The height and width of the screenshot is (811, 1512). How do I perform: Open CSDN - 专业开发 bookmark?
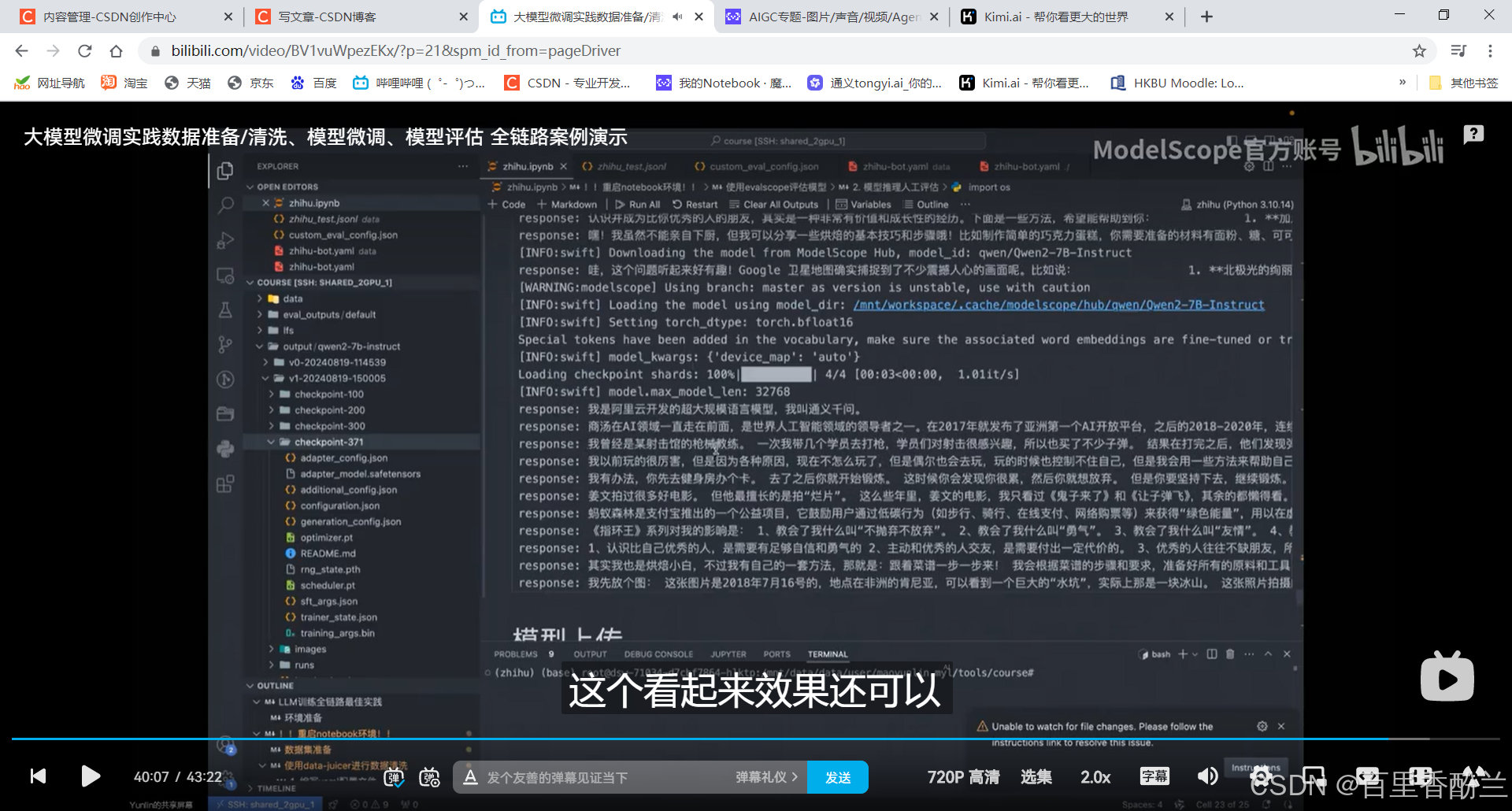click(x=567, y=83)
